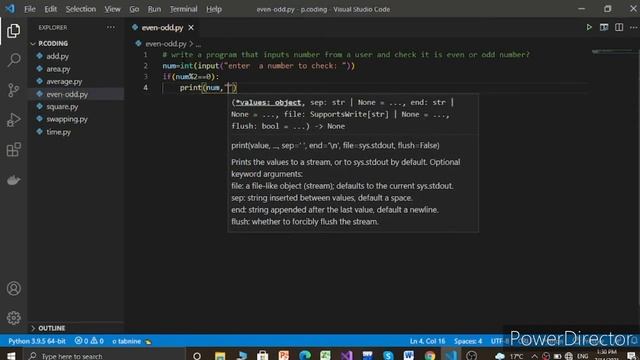The height and width of the screenshot is (360, 640).
Task: Click the Windows taskbar search box
Action: click(x=104, y=356)
